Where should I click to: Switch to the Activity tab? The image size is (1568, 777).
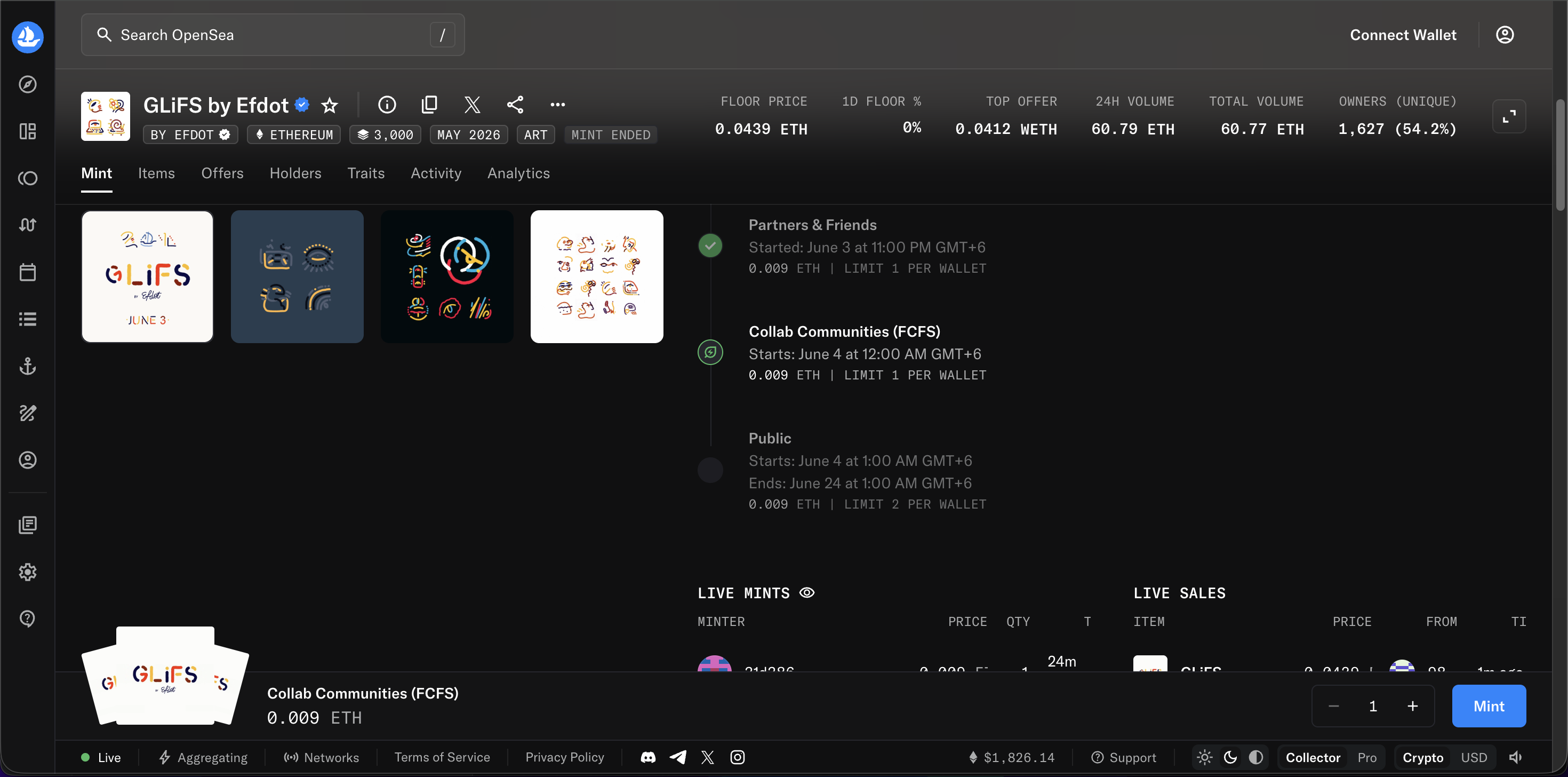(x=436, y=173)
